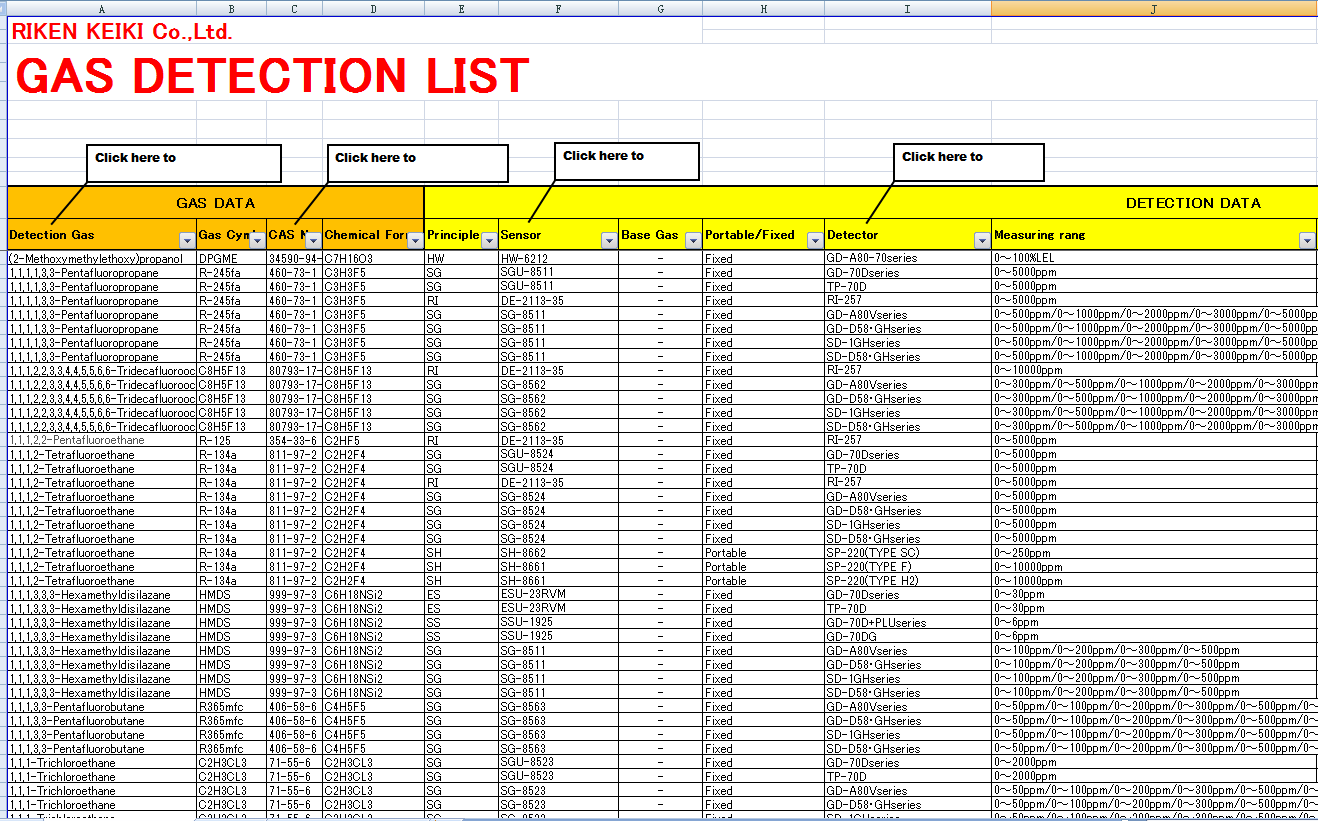Viewport: 1318px width, 821px height.
Task: Select the SP-220(TYPE F) detector cell
Action: tap(908, 566)
